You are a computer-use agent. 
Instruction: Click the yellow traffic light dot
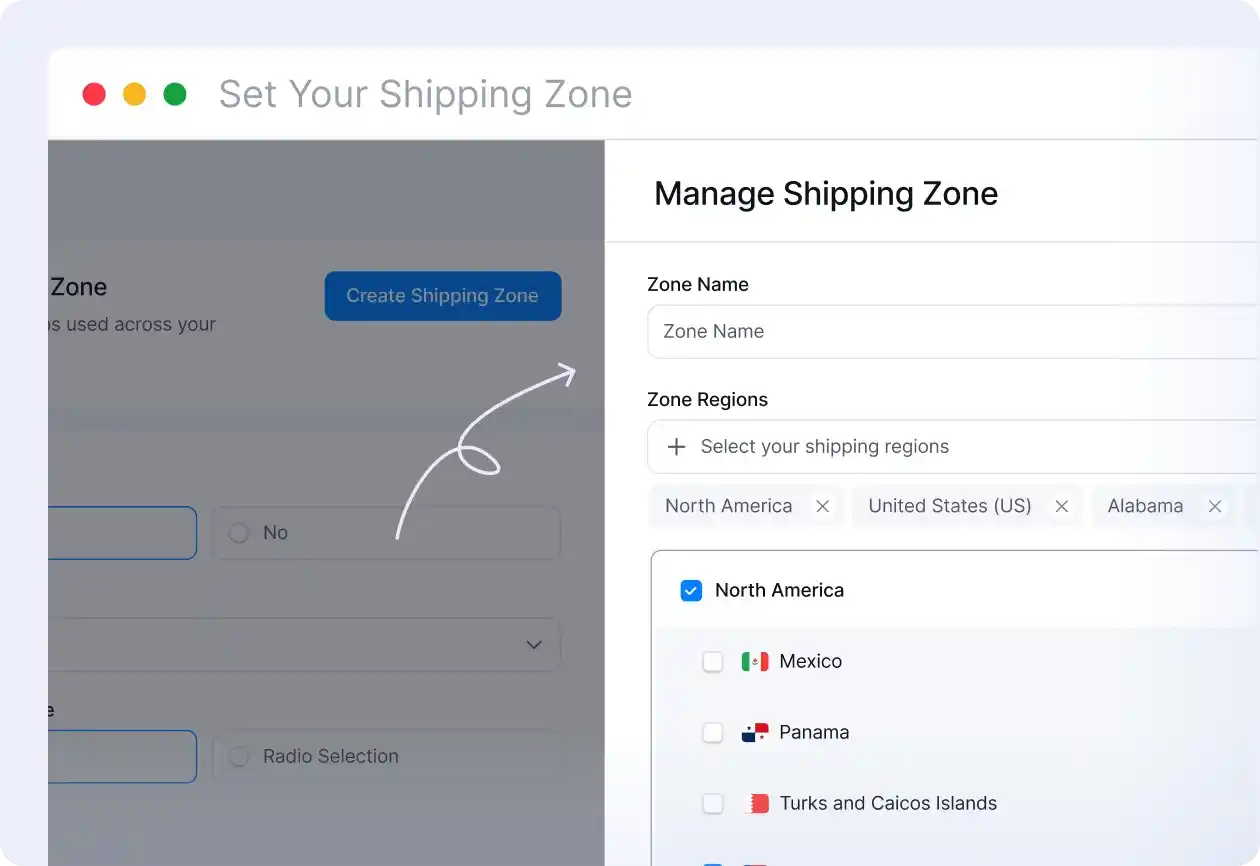point(134,93)
